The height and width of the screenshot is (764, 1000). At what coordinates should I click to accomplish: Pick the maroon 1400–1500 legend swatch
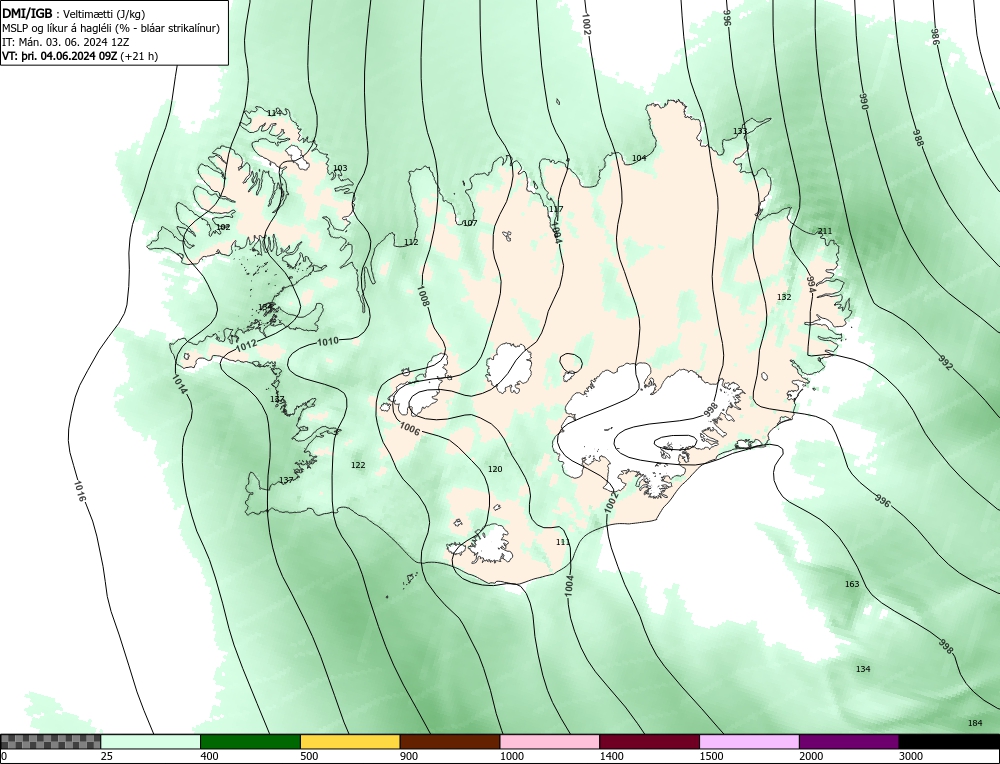point(649,742)
